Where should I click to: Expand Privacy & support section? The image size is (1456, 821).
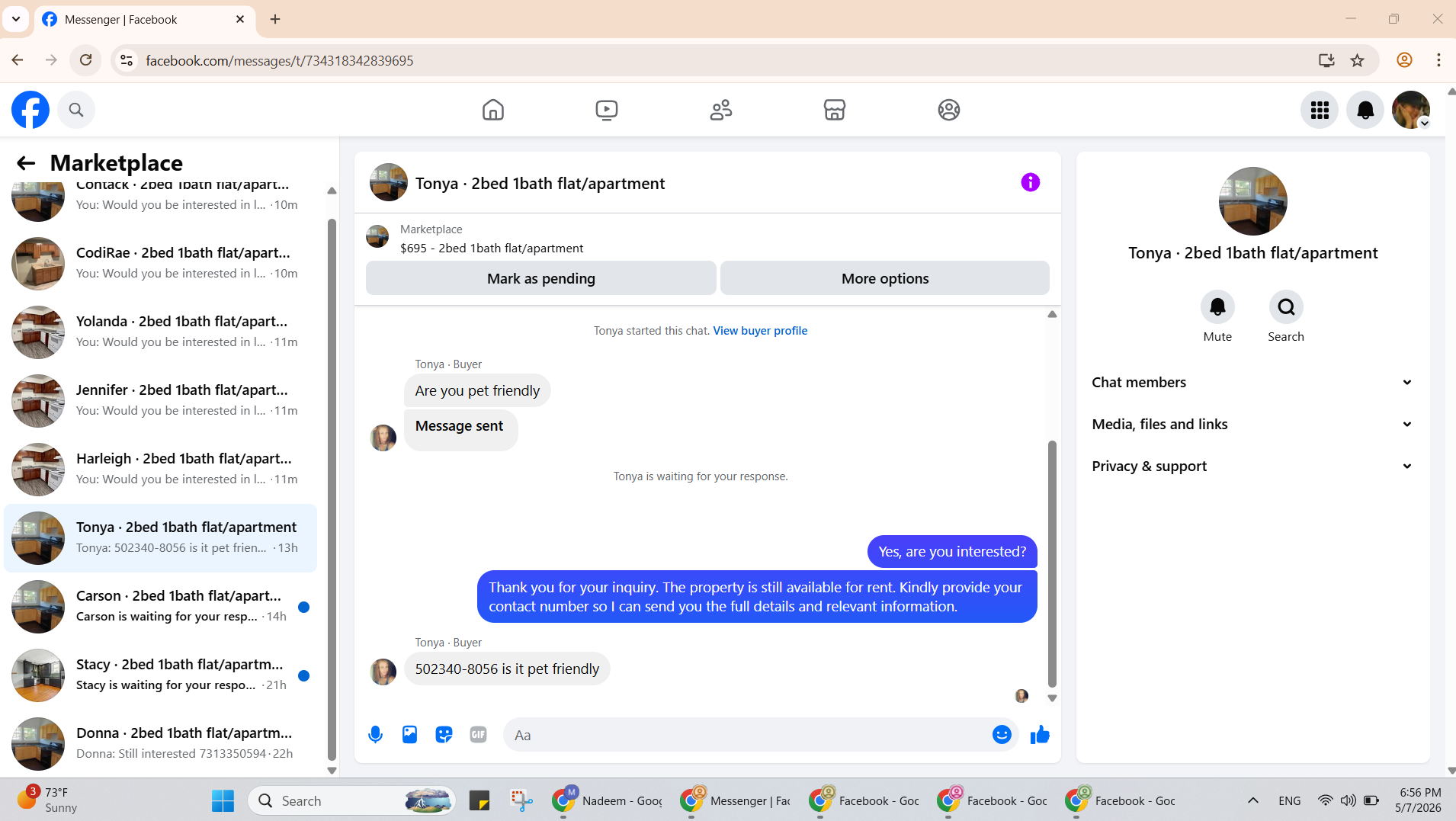[x=1252, y=467]
